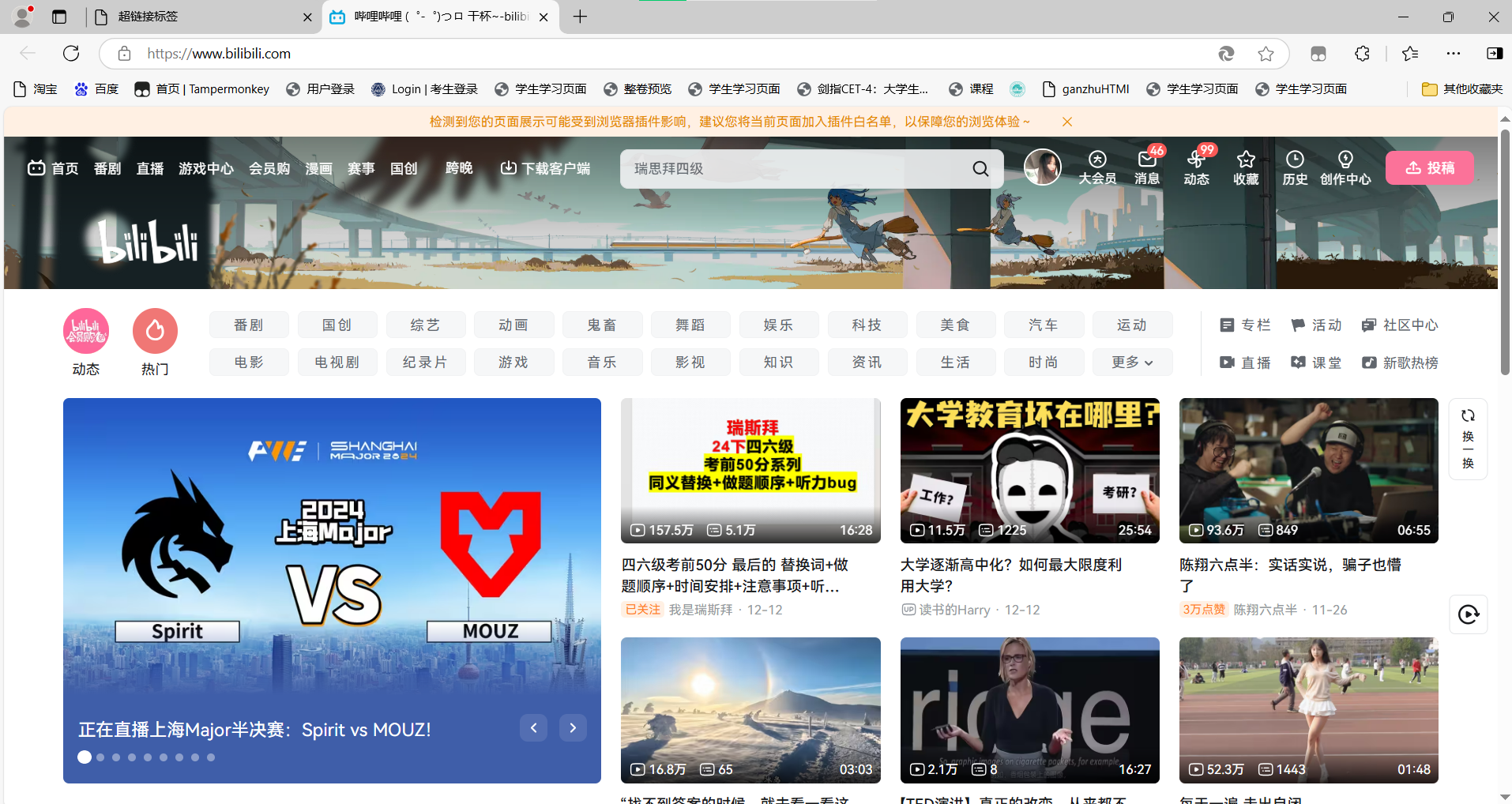Viewport: 1512px width, 804px height.
Task: Click the 换一换 refresh button
Action: click(x=1468, y=439)
